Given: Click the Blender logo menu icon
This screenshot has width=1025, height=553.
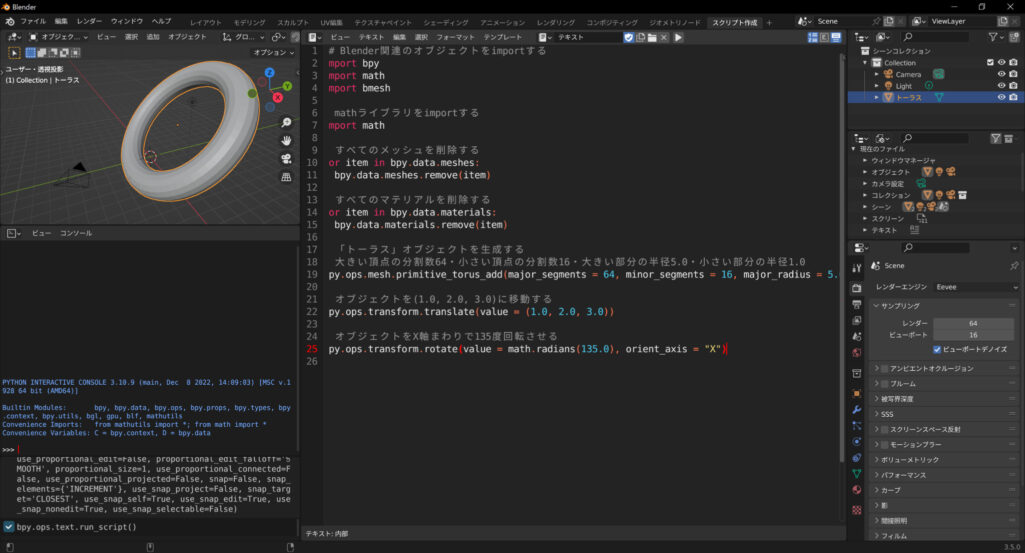Looking at the screenshot, I should [x=10, y=22].
